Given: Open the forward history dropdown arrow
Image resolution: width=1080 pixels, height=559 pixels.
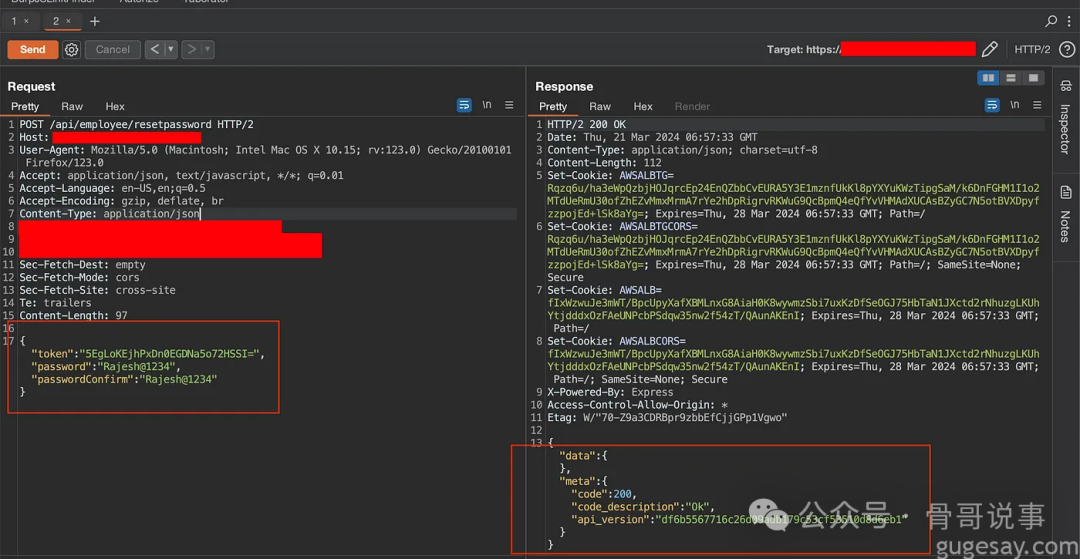Looking at the screenshot, I should point(207,50).
